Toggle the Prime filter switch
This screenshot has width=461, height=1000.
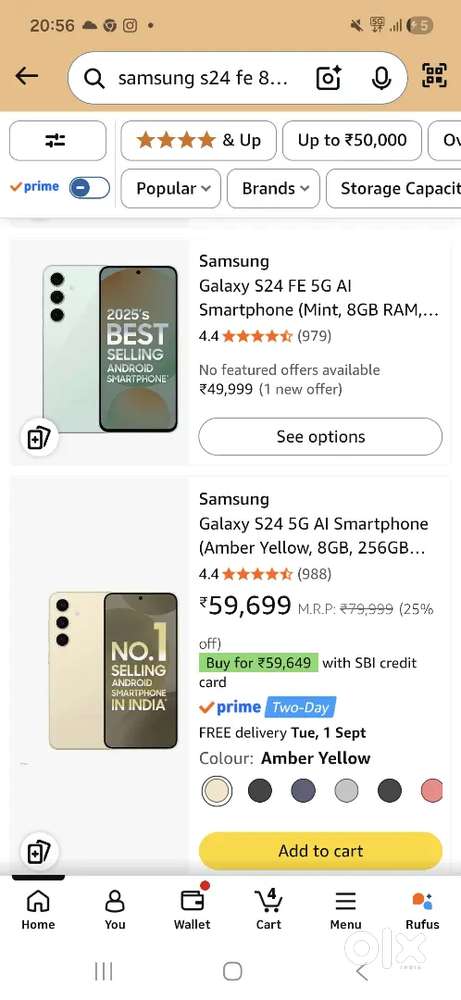click(89, 188)
